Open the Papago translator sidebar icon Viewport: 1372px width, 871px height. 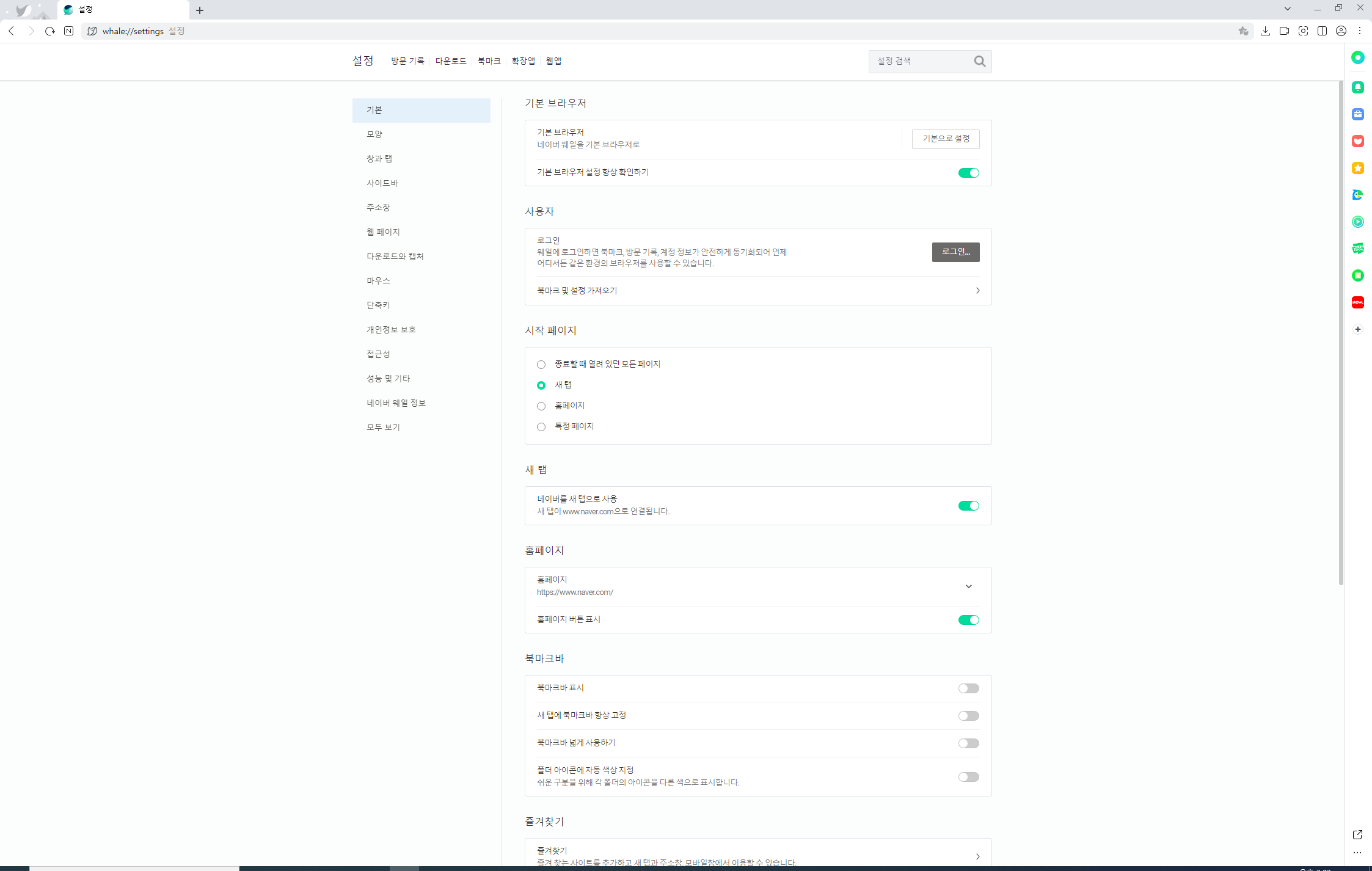[x=1357, y=195]
